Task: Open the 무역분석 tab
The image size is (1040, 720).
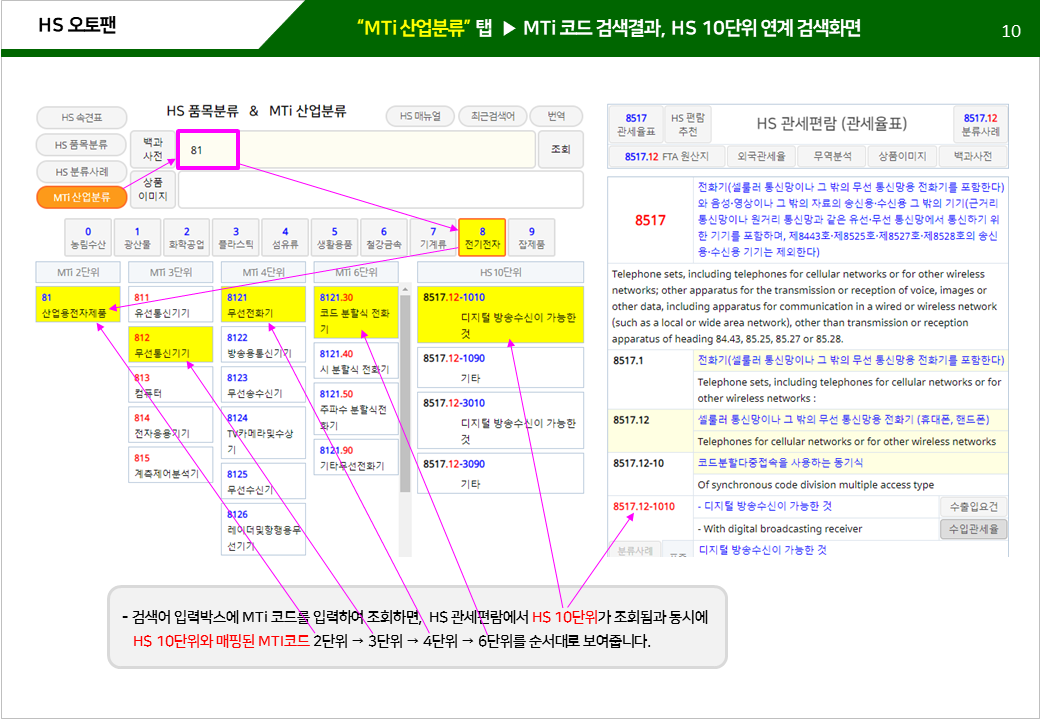Action: tap(832, 156)
